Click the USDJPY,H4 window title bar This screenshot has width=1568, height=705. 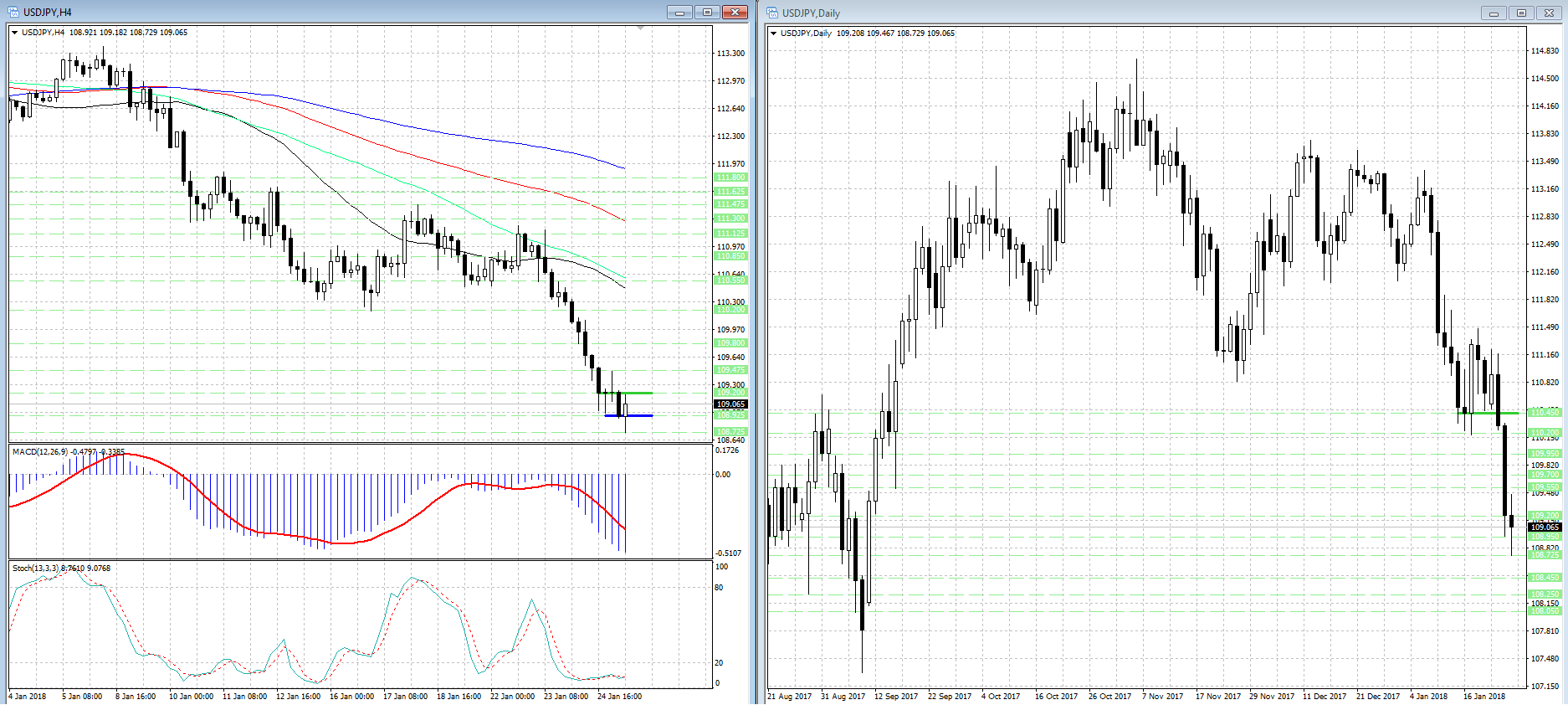(x=335, y=12)
